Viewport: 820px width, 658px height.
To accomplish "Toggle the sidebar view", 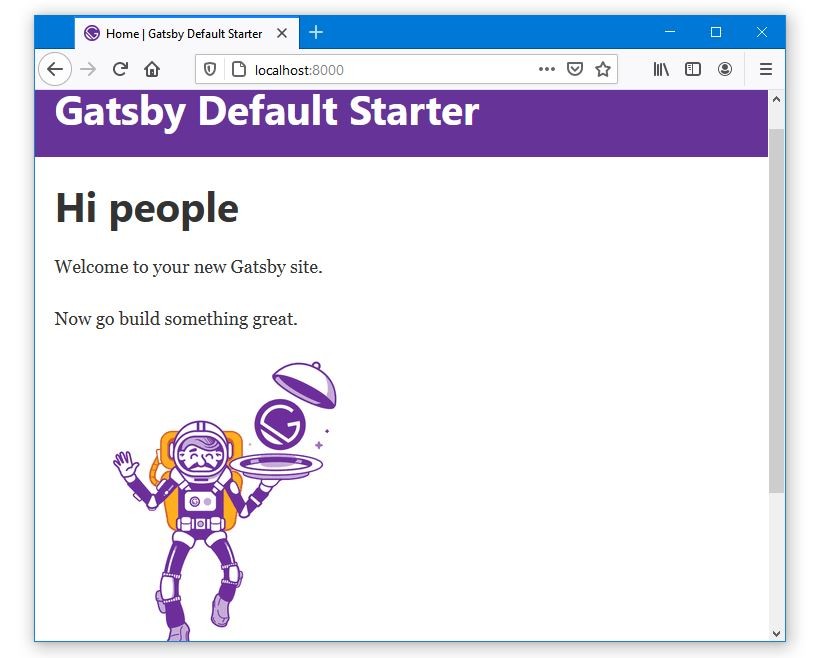I will 693,69.
